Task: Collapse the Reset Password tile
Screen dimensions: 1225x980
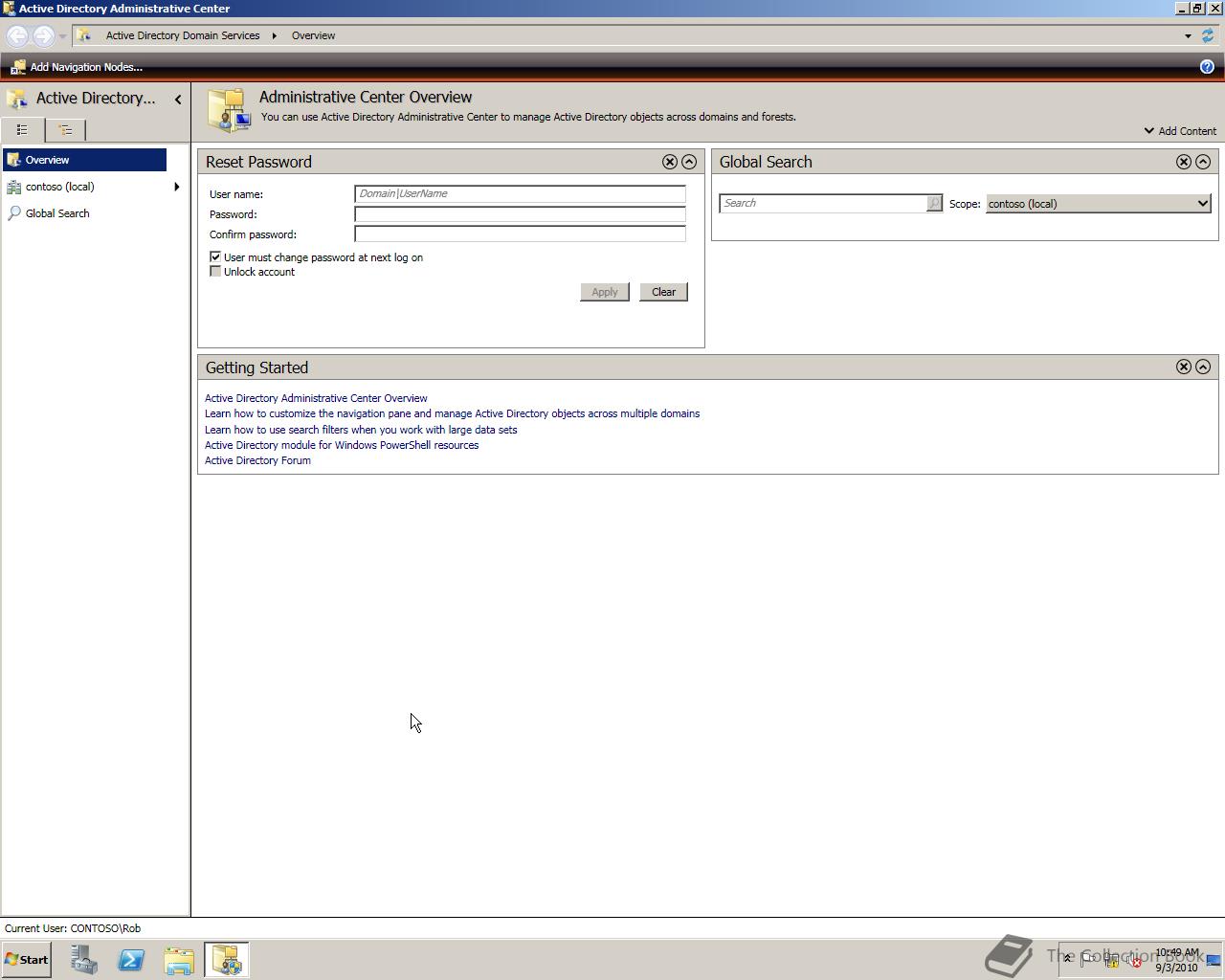Action: pos(689,162)
